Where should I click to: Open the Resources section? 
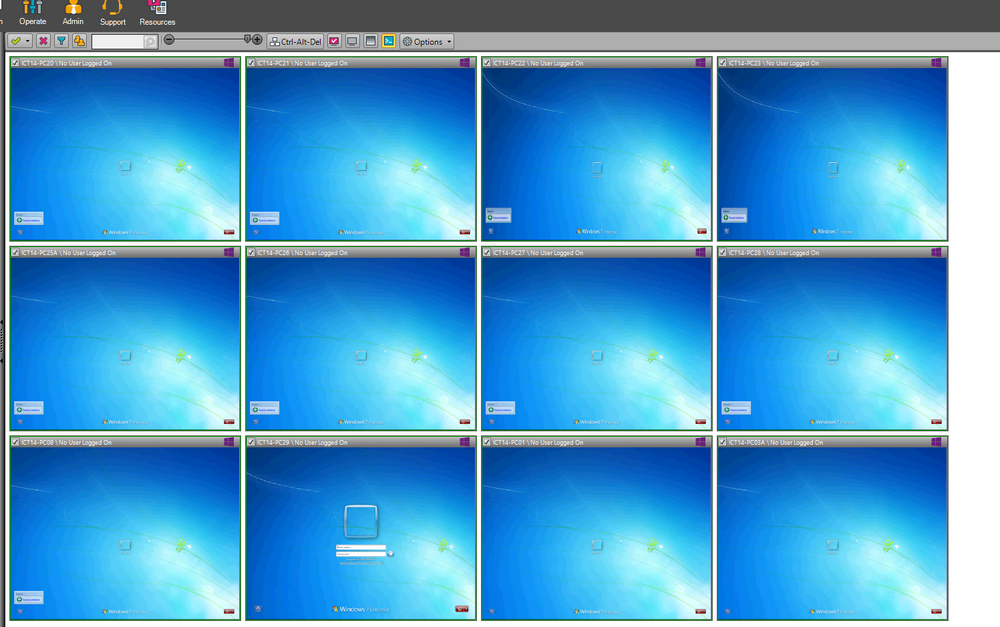(157, 13)
